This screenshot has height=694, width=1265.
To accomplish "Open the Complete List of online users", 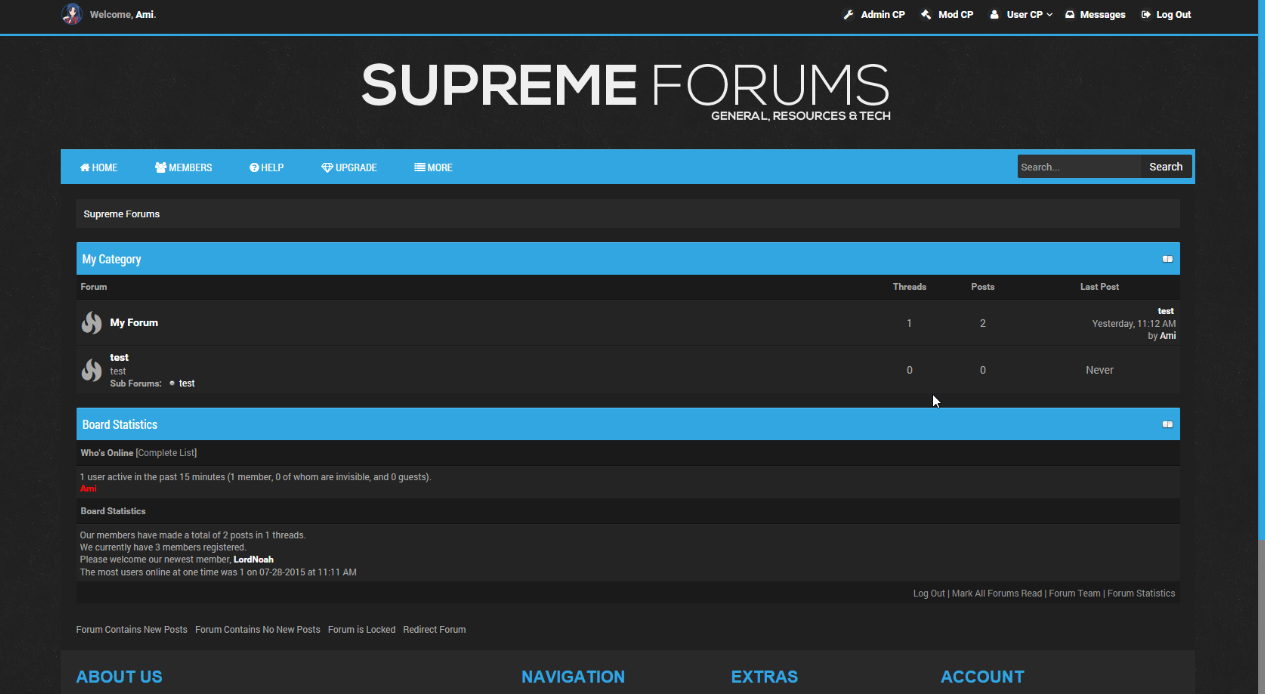I will [x=166, y=453].
